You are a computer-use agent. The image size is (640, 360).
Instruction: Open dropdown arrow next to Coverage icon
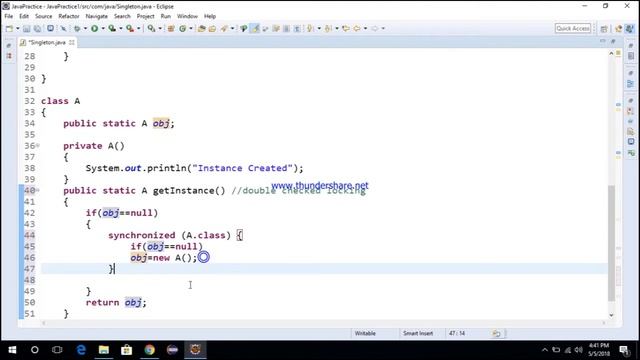pyautogui.click(x=120, y=28)
